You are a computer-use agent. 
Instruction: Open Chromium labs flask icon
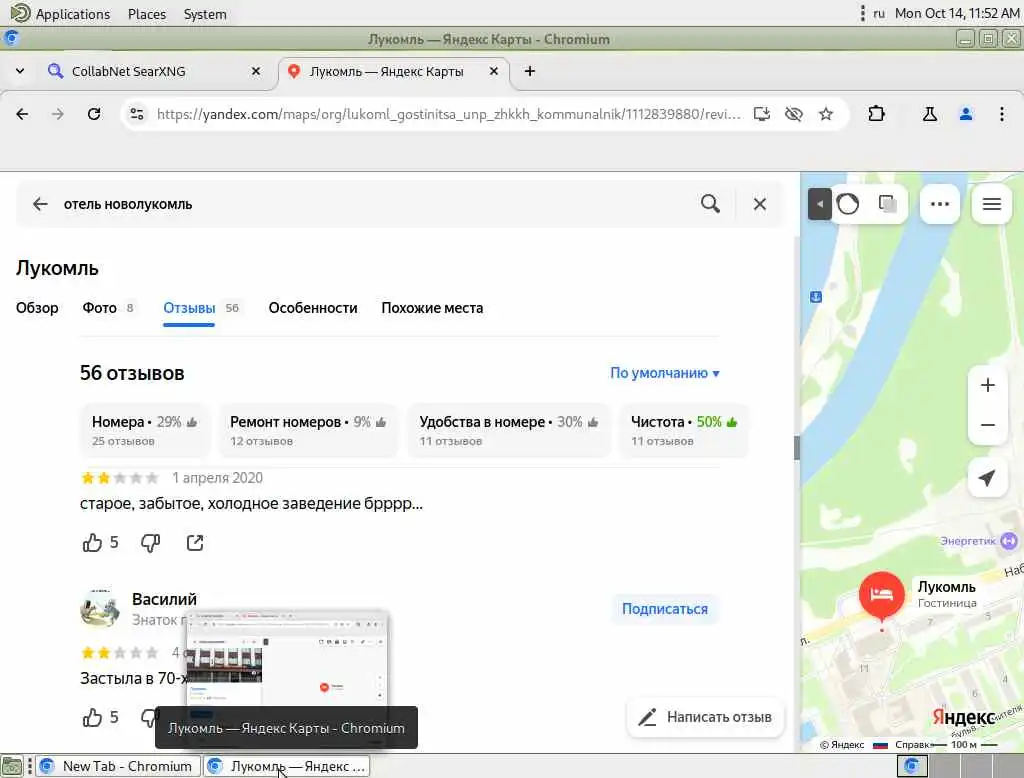pyautogui.click(x=929, y=114)
